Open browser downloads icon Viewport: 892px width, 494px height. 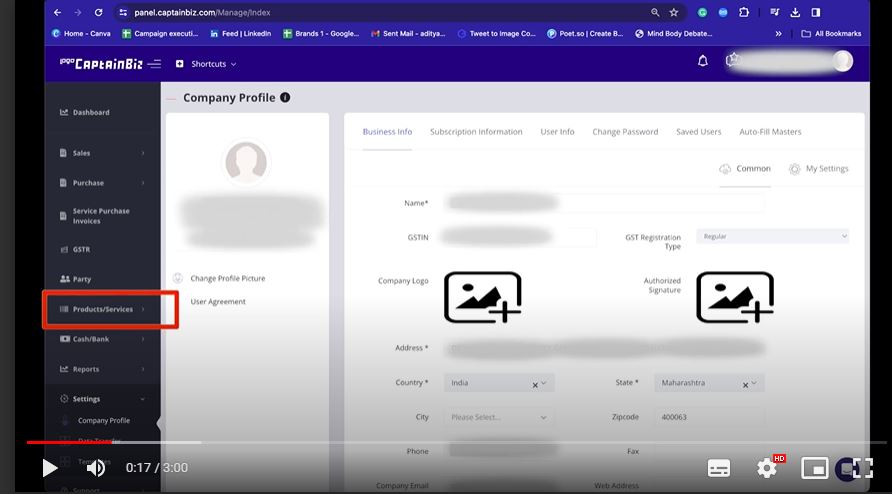(795, 12)
